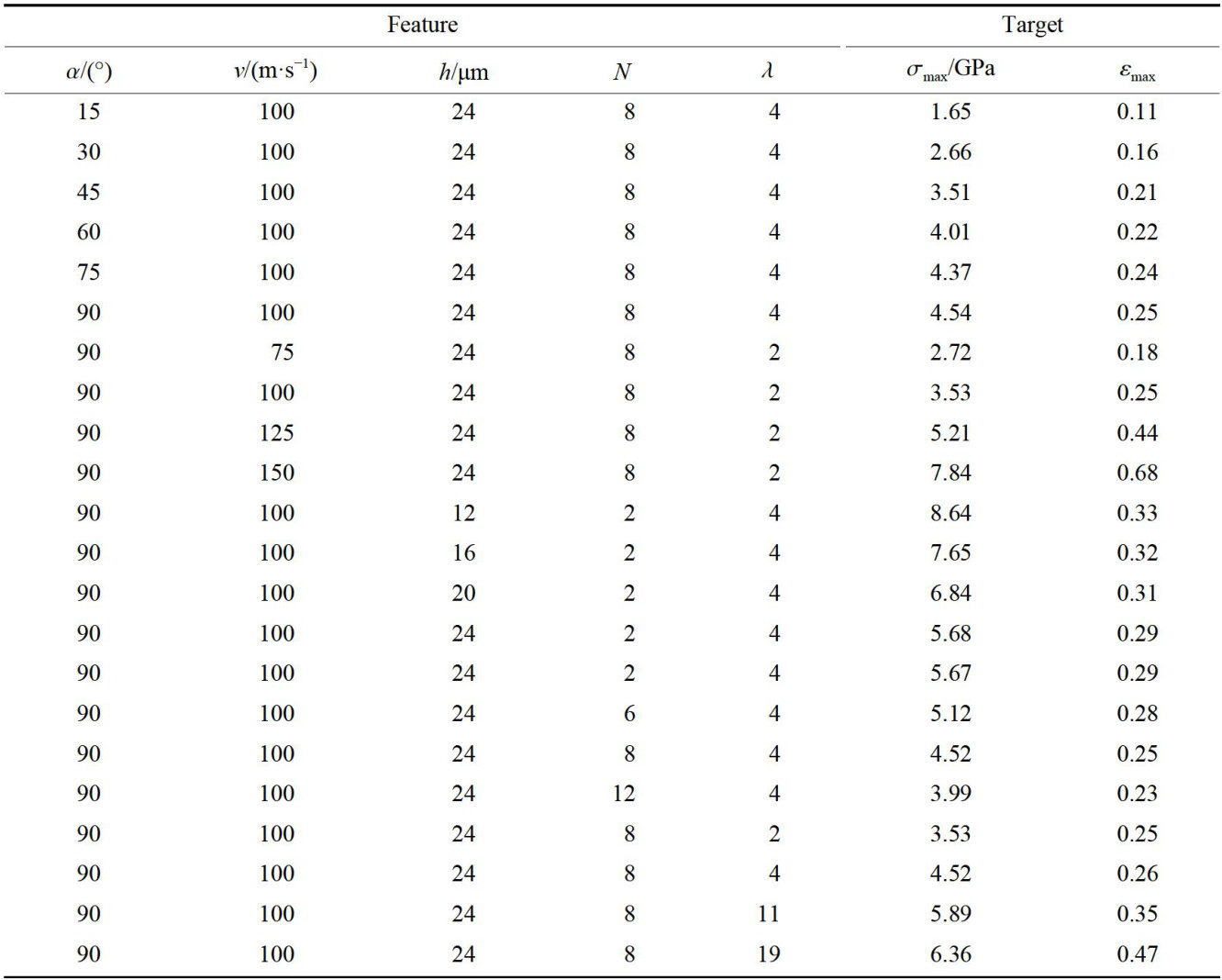The image size is (1222, 980).
Task: Click the λ cell showing 11
Action: point(769,914)
